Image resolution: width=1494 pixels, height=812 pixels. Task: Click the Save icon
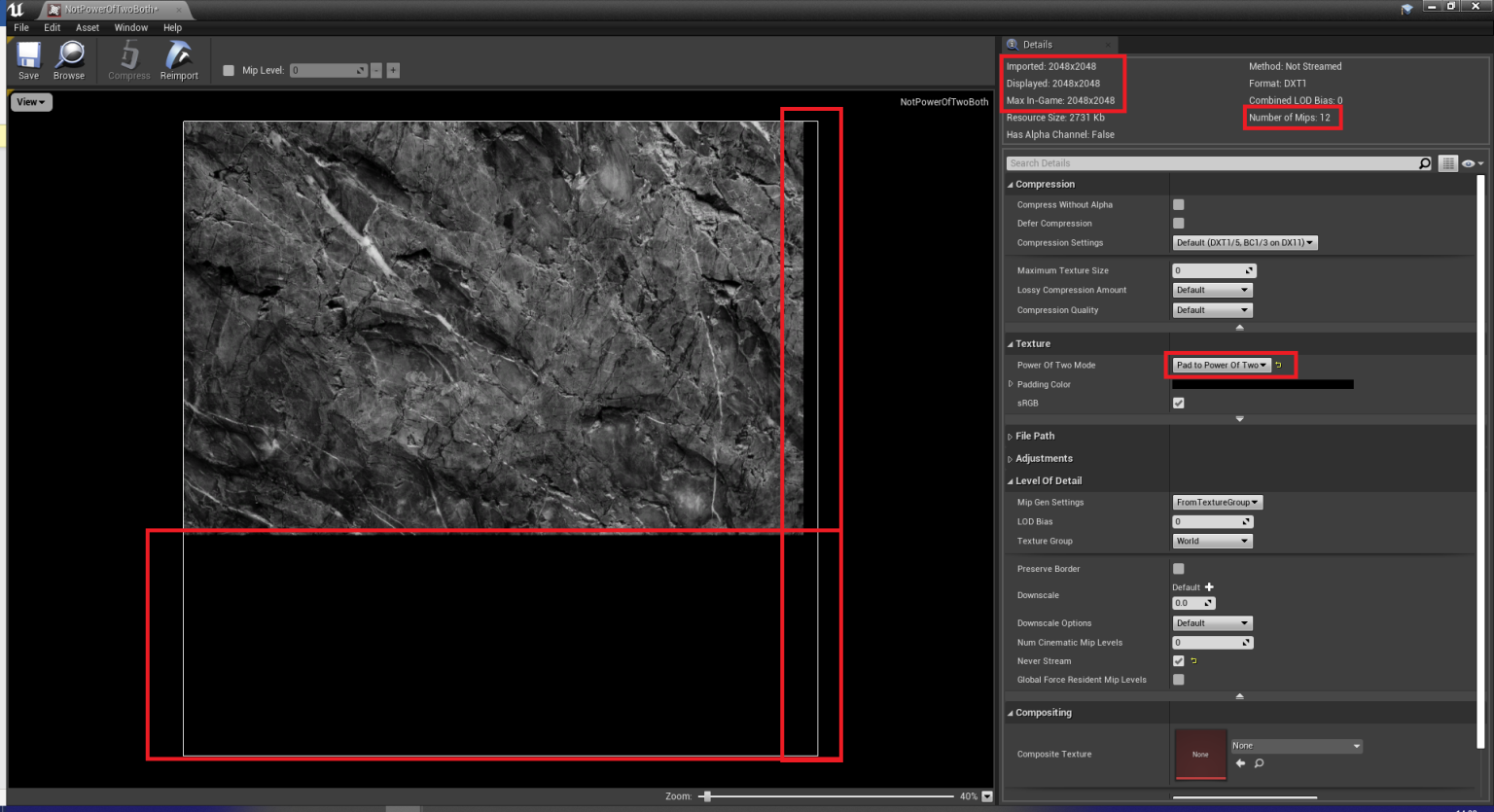(x=28, y=60)
